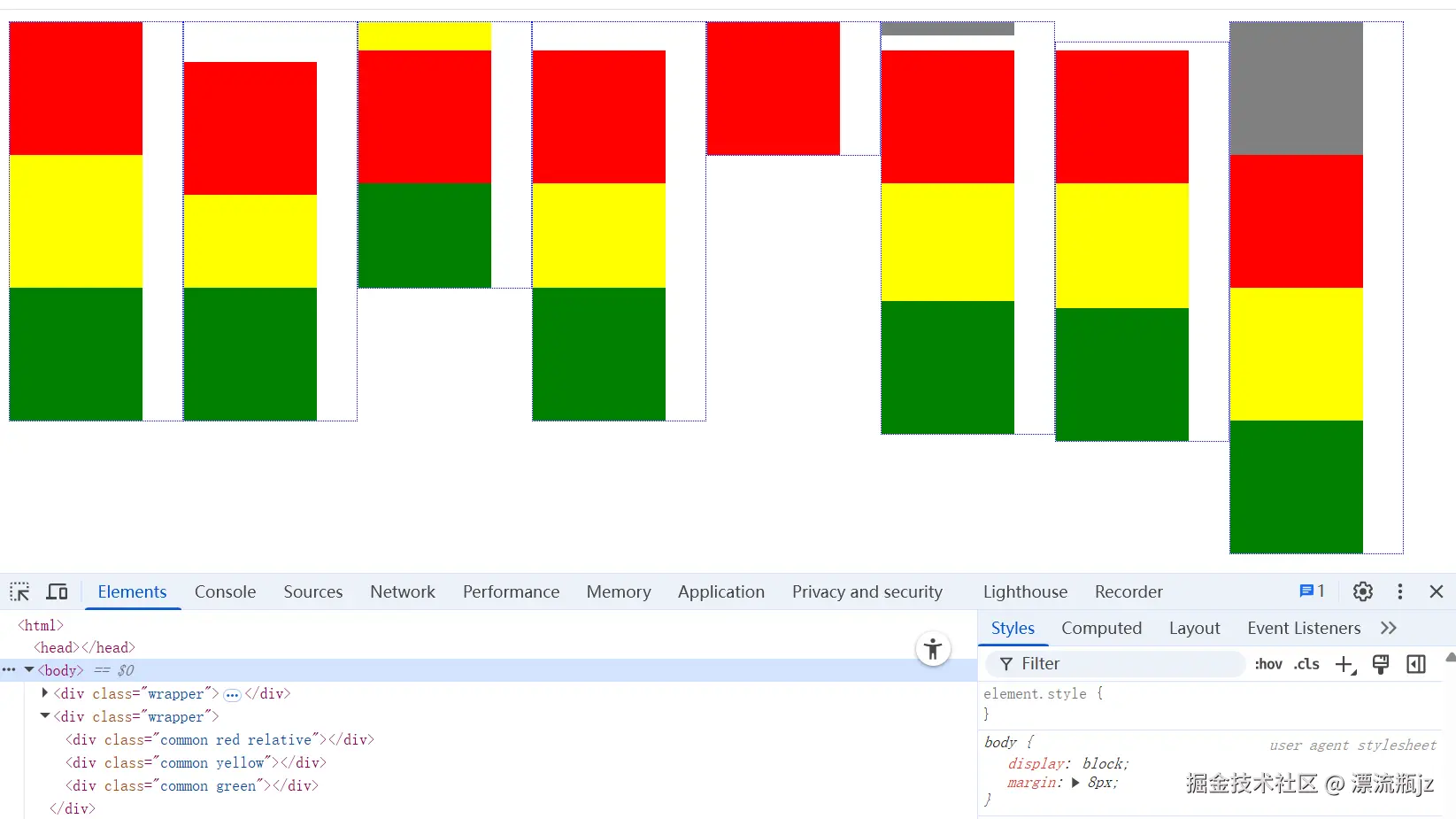Open DevTools settings gear
This screenshot has height=819, width=1456.
coord(1363,591)
